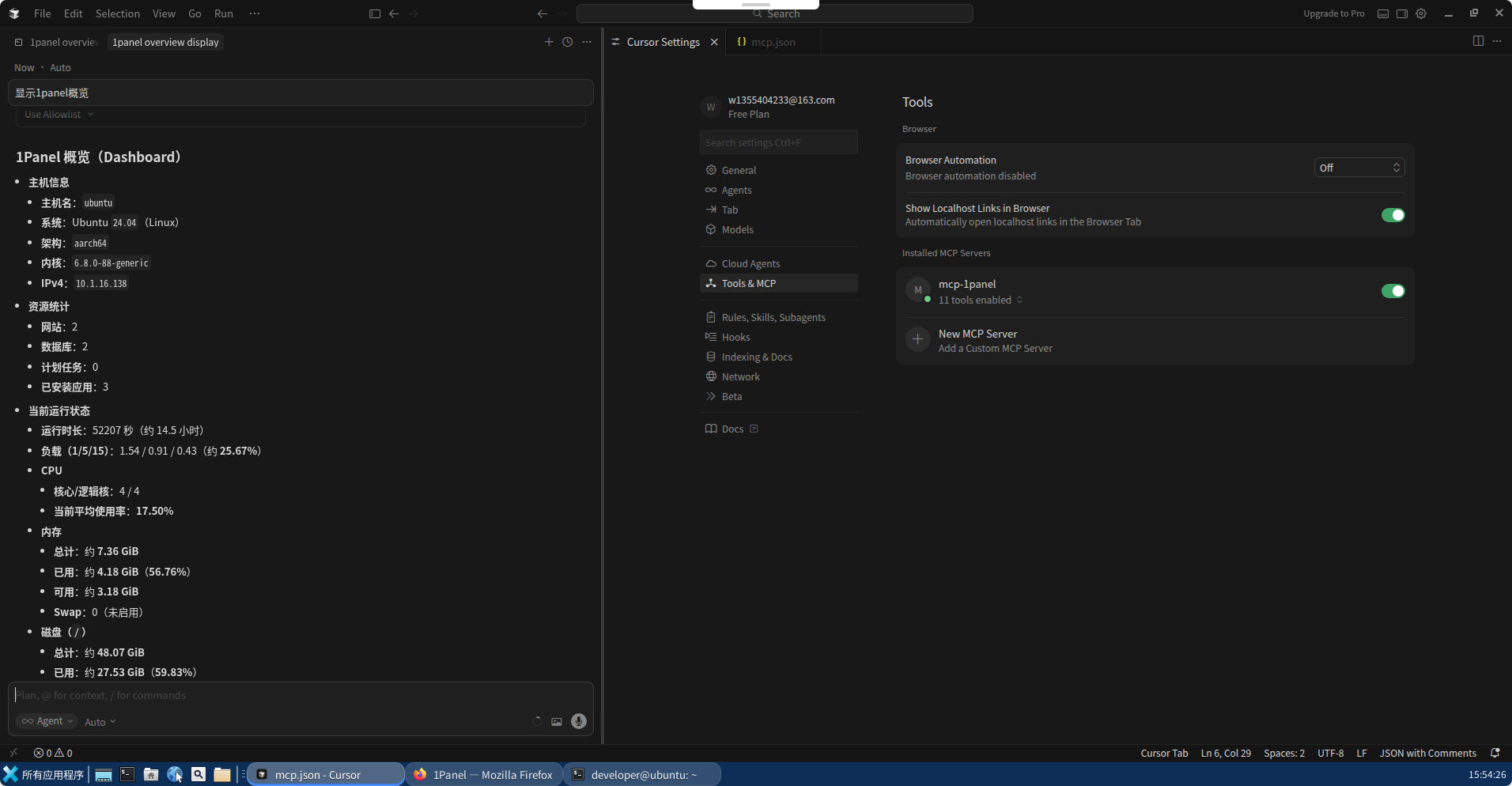Launch terminal emulator from taskbar
1512x786 pixels.
pos(127,774)
